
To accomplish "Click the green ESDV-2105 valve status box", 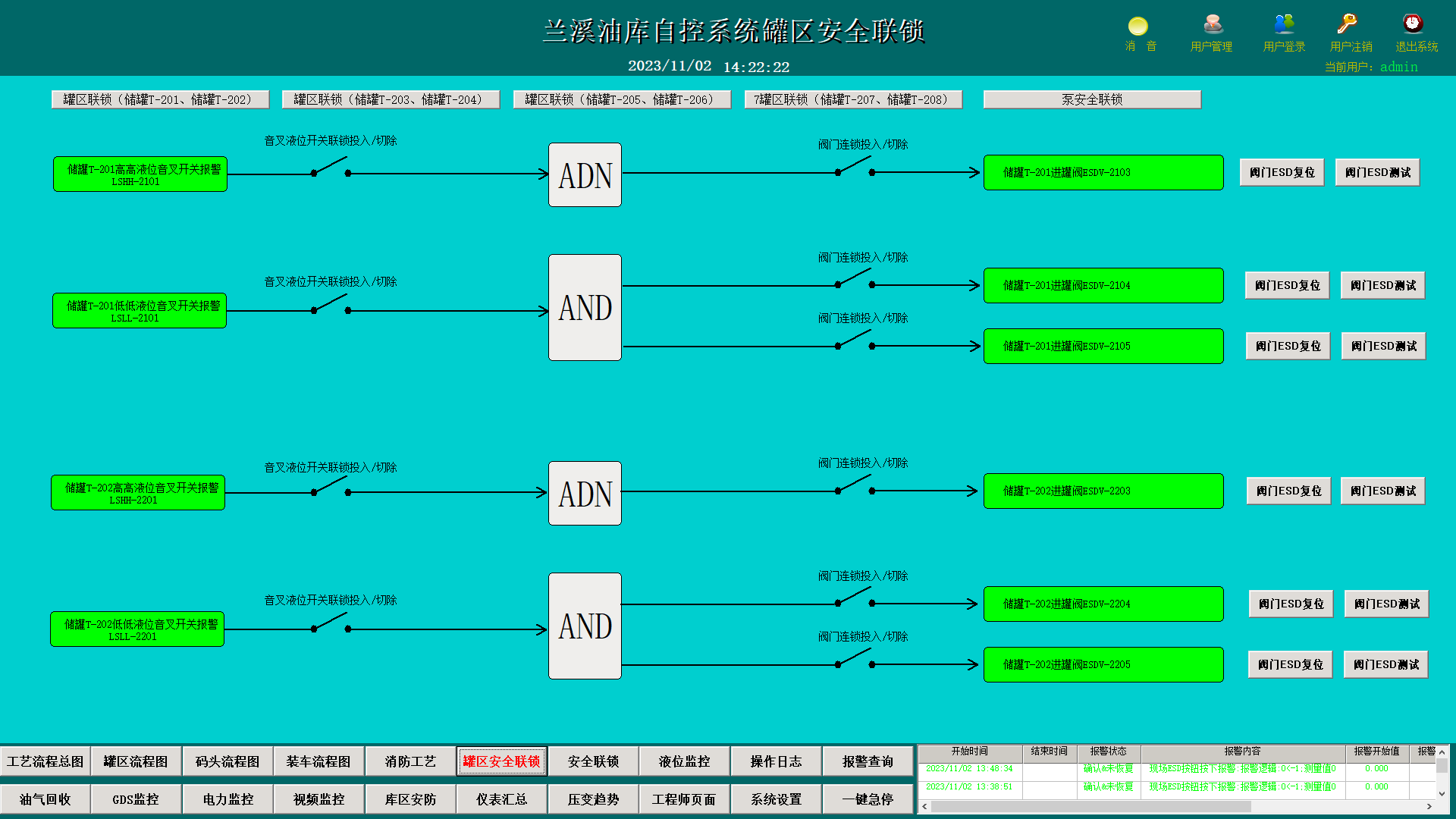I will click(1103, 347).
